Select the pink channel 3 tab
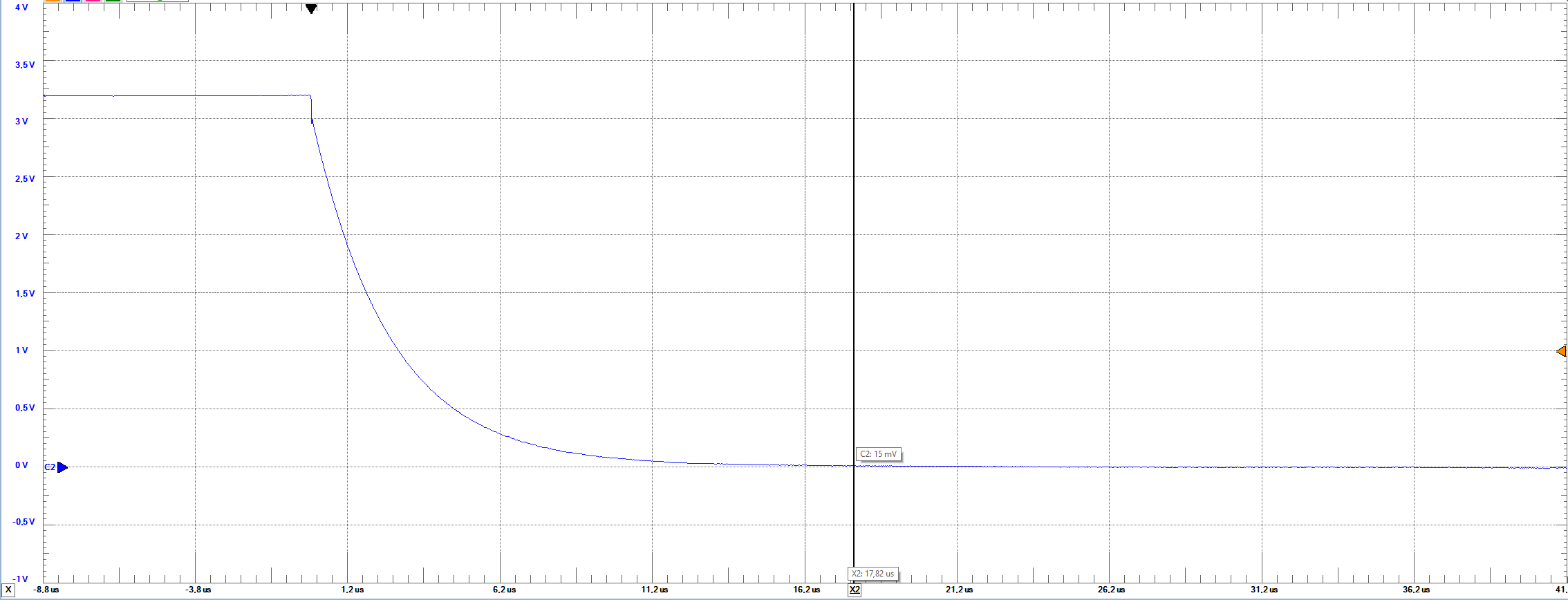This screenshot has width=1568, height=600. coord(93,1)
